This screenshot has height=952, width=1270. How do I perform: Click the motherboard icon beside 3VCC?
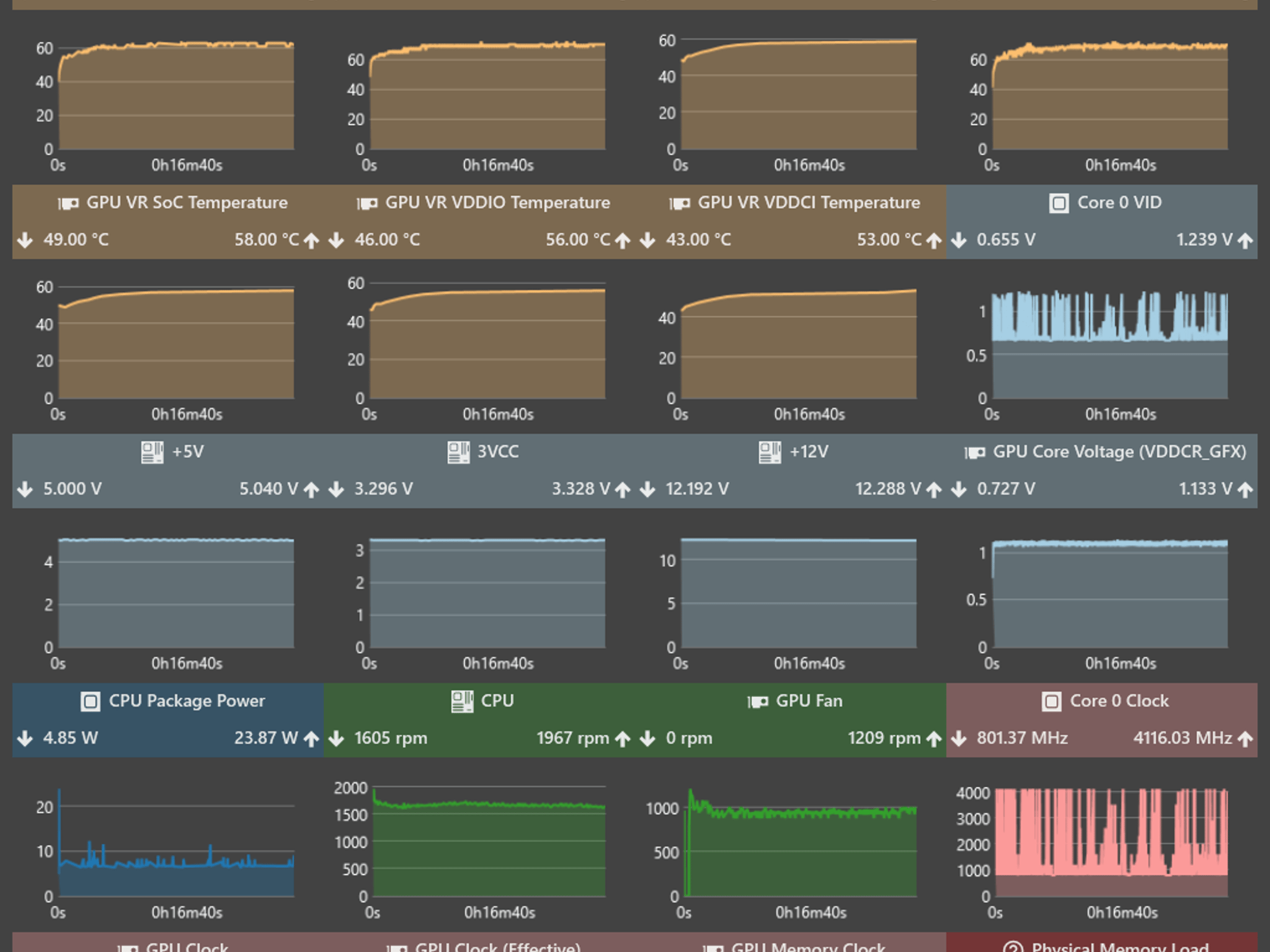point(459,452)
